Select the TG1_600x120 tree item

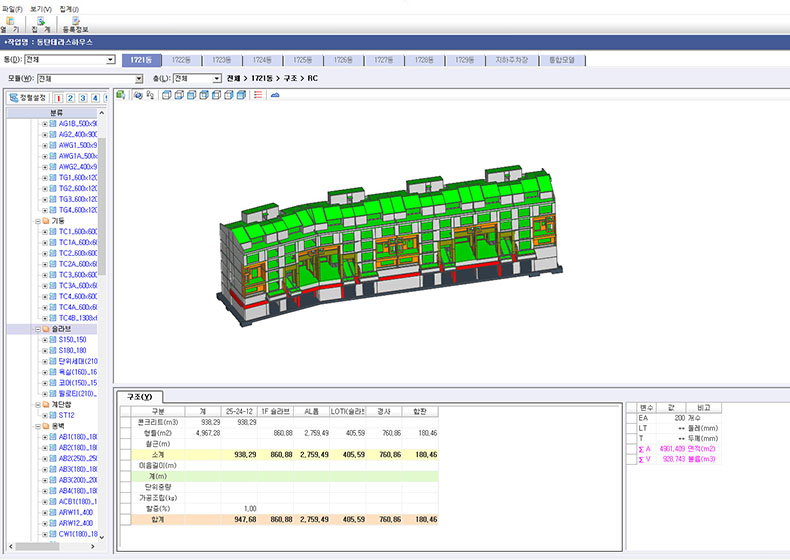point(78,177)
